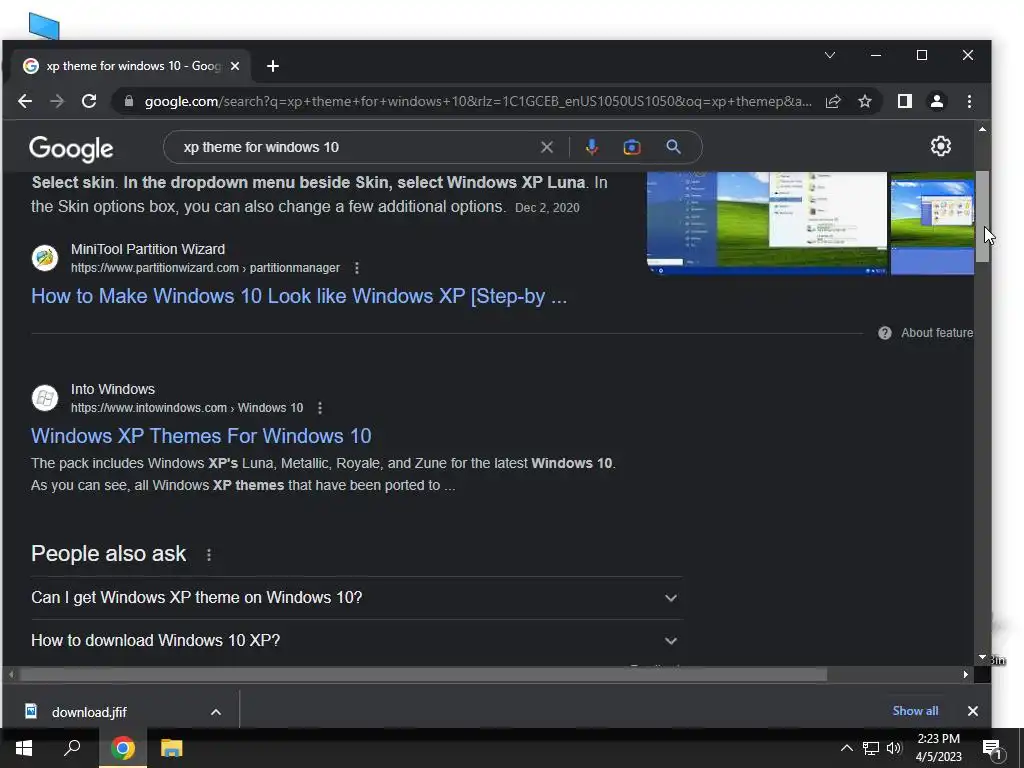The height and width of the screenshot is (768, 1024).
Task: Open the notification center
Action: [x=992, y=749]
